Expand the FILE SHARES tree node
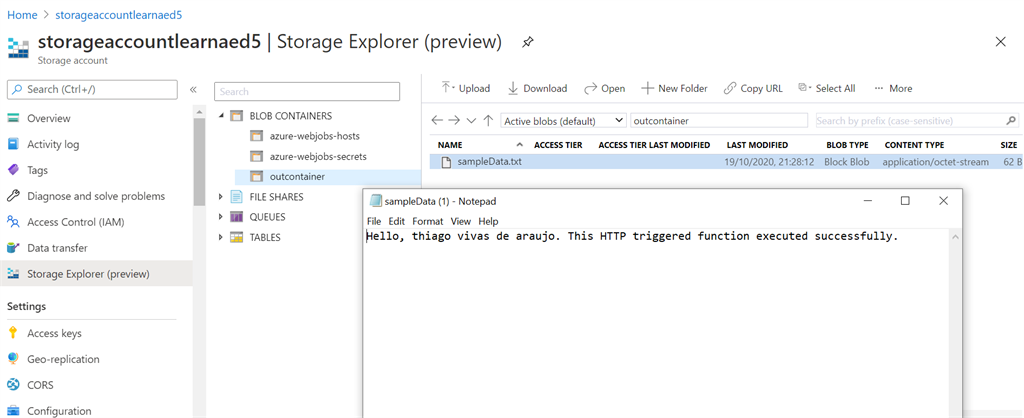This screenshot has height=418, width=1024. pos(221,197)
